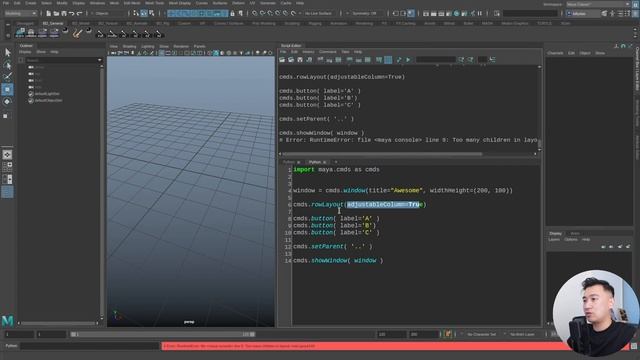Open No Character Set dropdown
The width and height of the screenshot is (640, 360).
pos(481,334)
